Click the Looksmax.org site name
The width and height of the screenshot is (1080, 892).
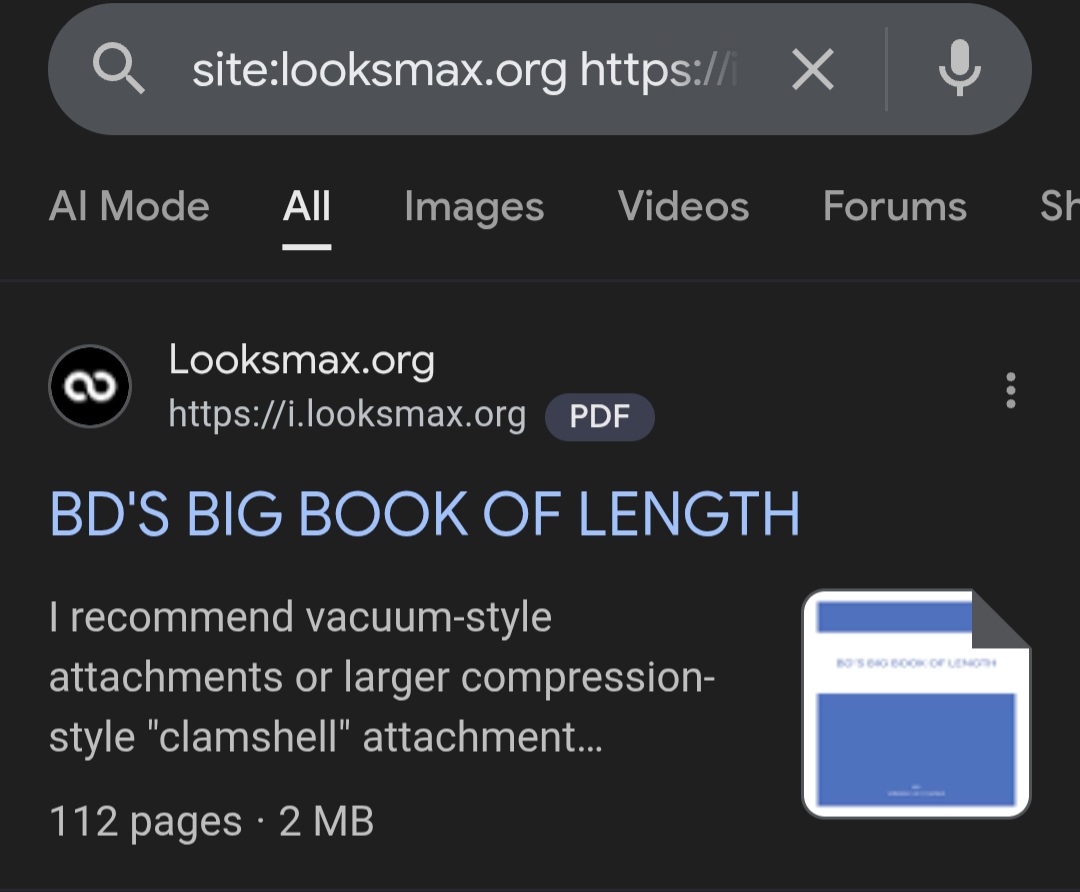[x=301, y=360]
